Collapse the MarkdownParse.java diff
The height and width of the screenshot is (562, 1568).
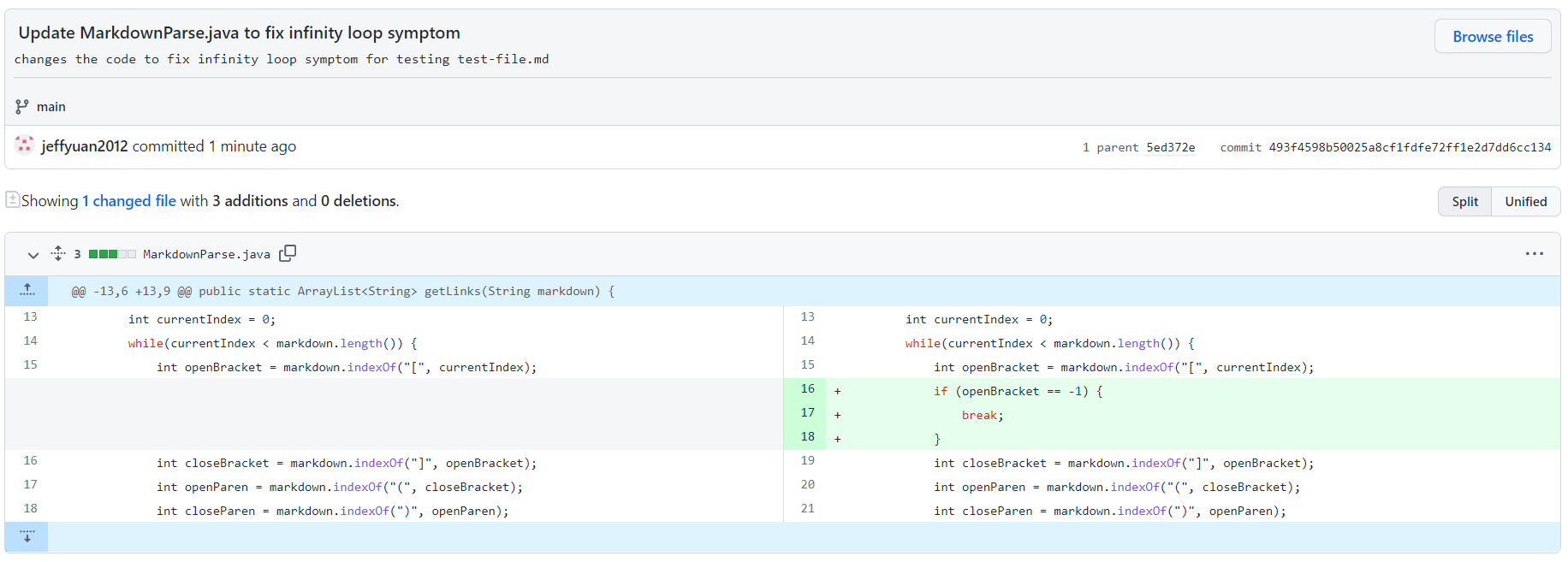point(33,254)
